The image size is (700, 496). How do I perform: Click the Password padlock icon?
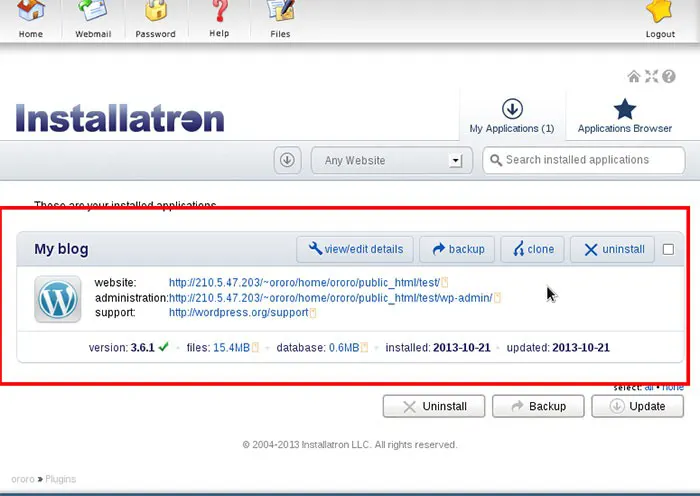coord(155,10)
